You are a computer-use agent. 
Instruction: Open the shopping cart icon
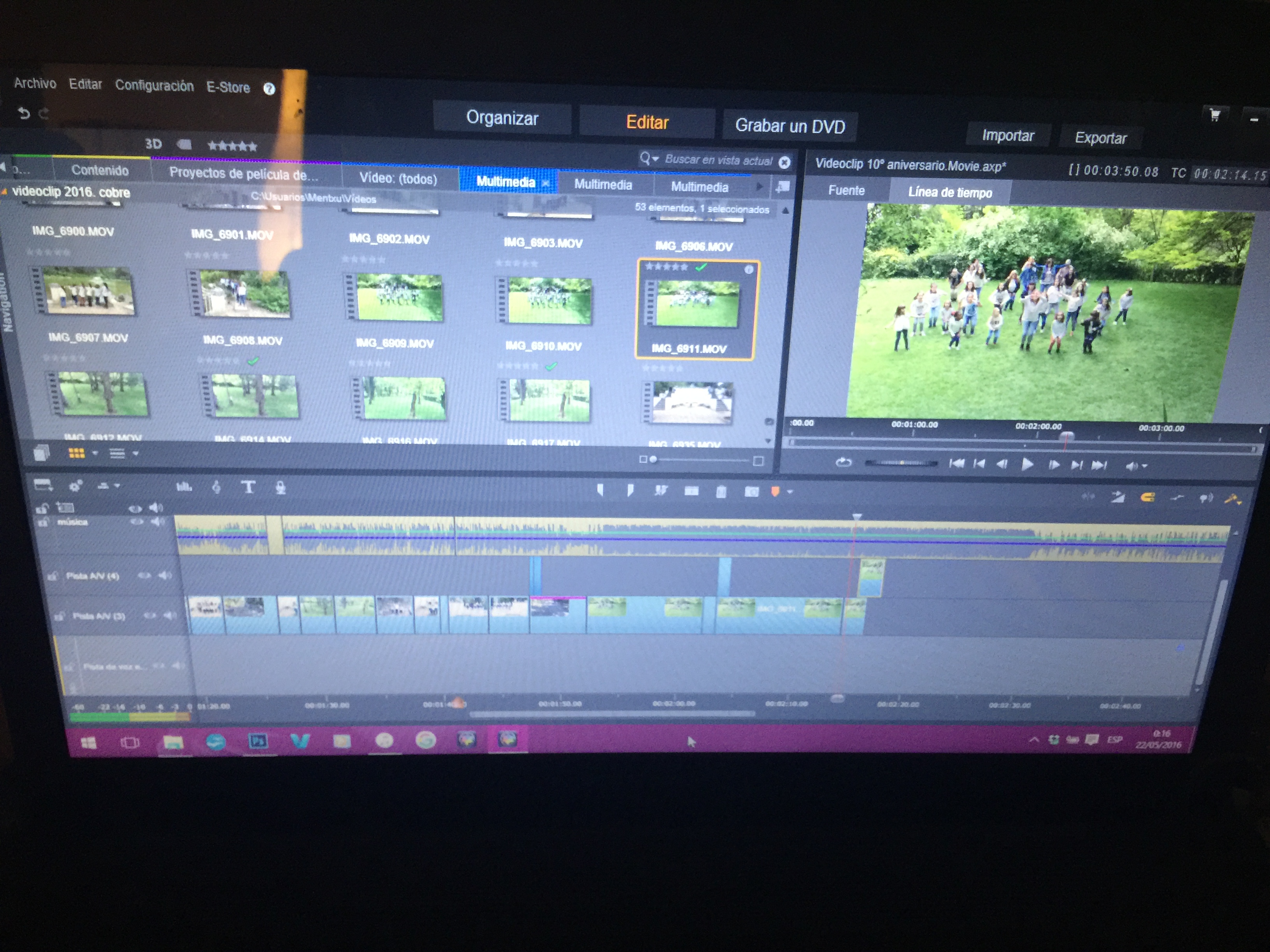(x=1215, y=115)
